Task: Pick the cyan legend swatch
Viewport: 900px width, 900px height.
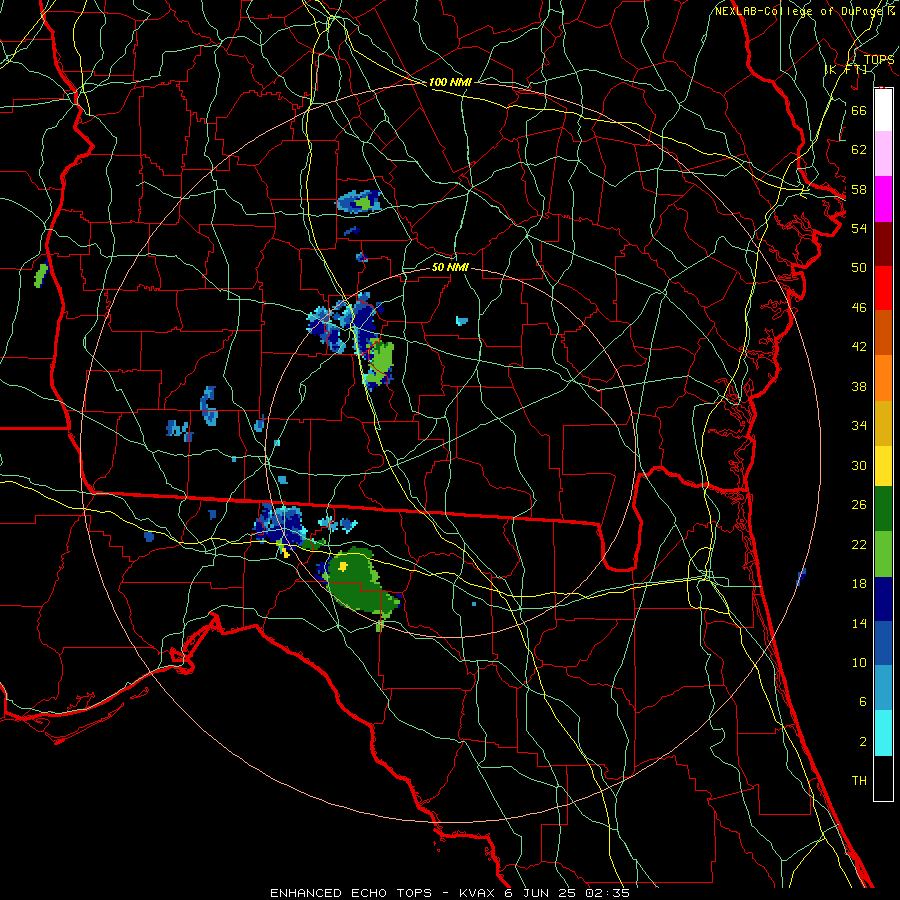Action: [883, 733]
